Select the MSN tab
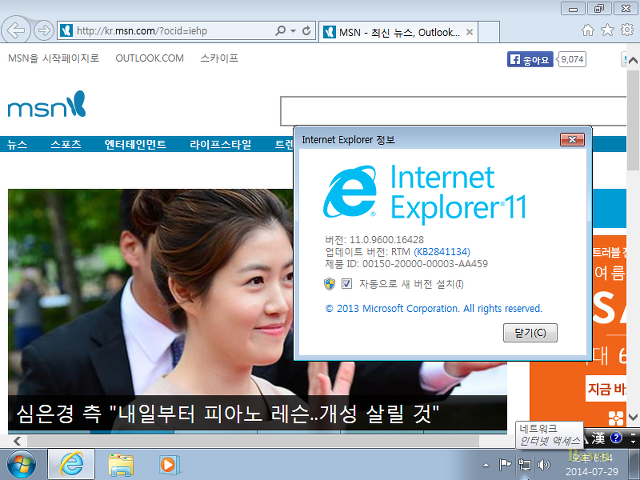Image resolution: width=640 pixels, height=480 pixels. coord(398,32)
